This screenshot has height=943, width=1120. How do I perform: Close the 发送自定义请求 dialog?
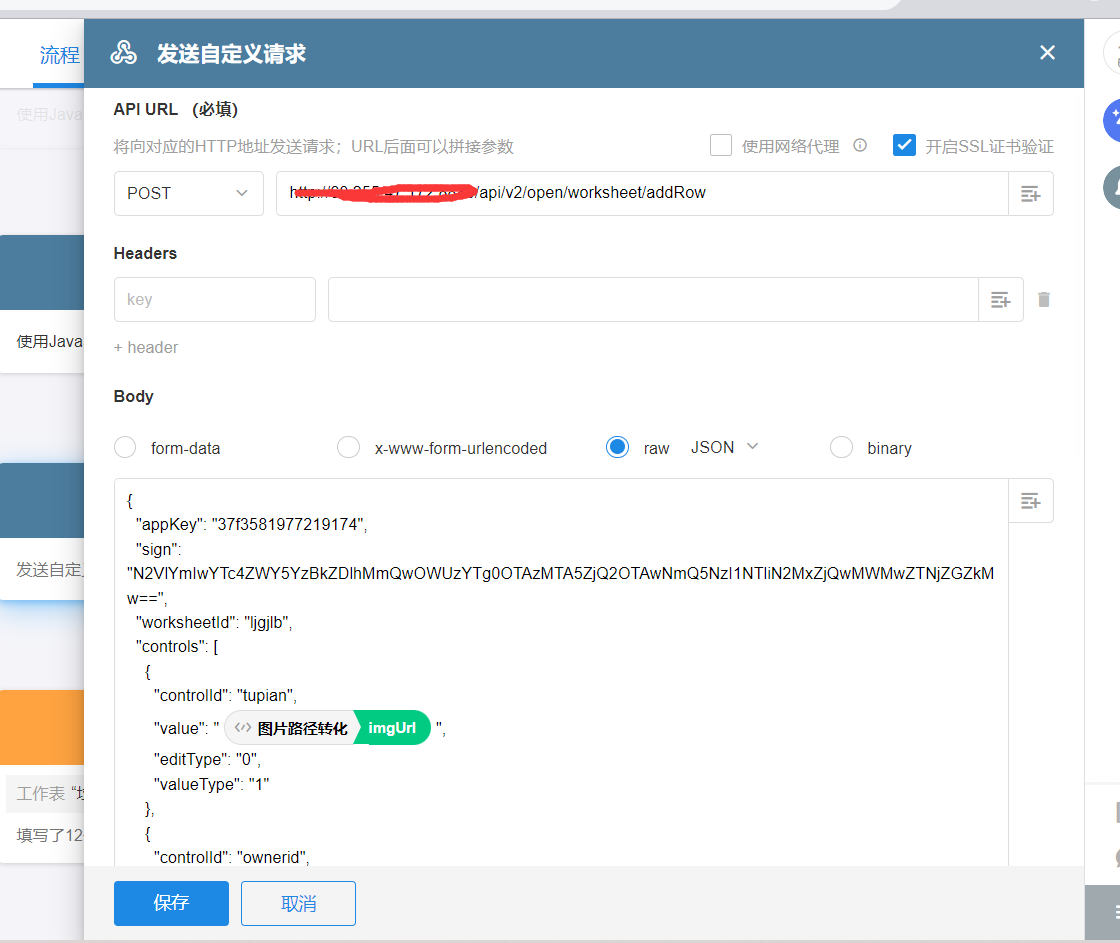pos(1047,53)
